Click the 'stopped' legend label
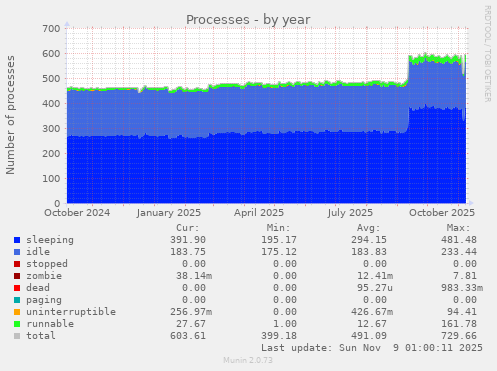The image size is (497, 371). point(47,264)
